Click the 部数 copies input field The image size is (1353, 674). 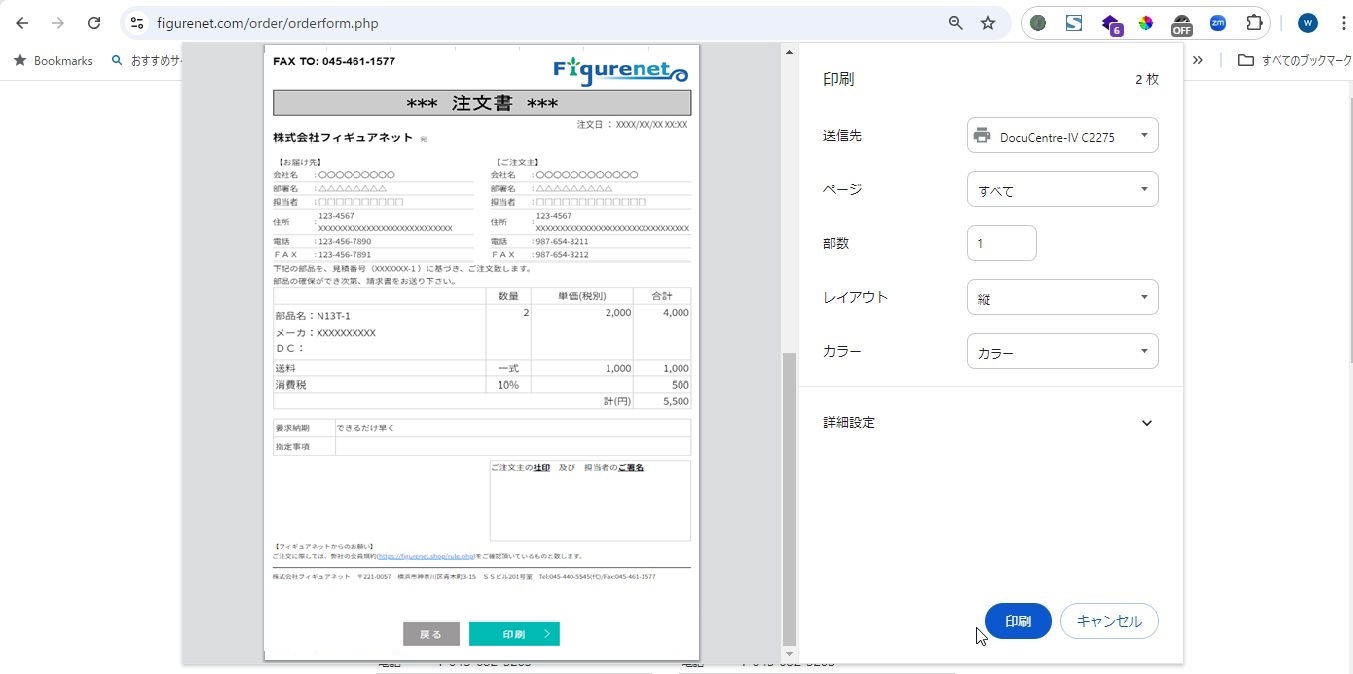tap(1001, 243)
